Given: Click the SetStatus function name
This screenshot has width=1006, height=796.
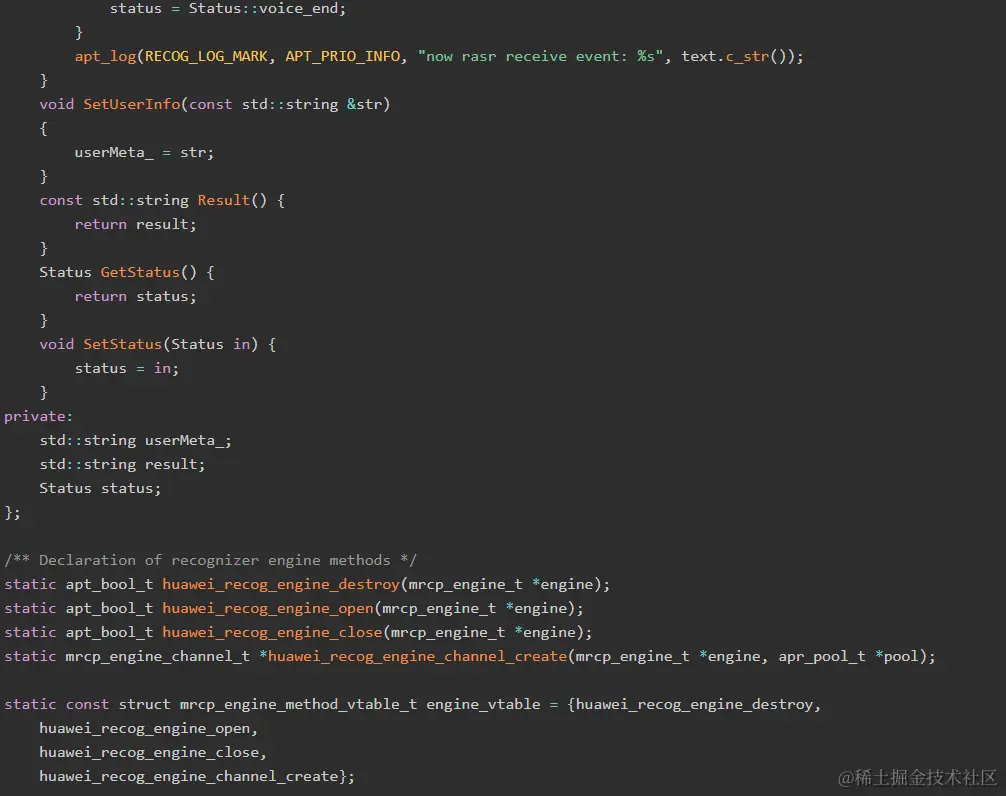Looking at the screenshot, I should pyautogui.click(x=123, y=344).
